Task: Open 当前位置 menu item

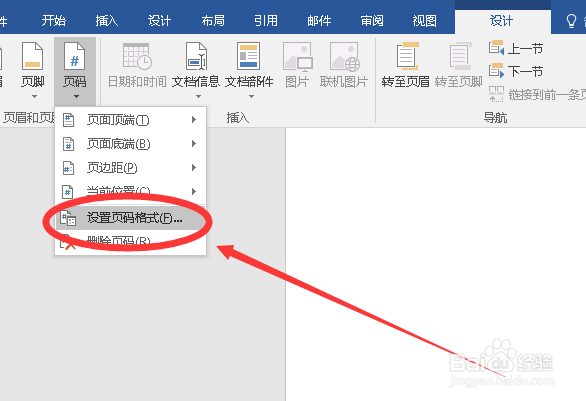Action: [130, 191]
